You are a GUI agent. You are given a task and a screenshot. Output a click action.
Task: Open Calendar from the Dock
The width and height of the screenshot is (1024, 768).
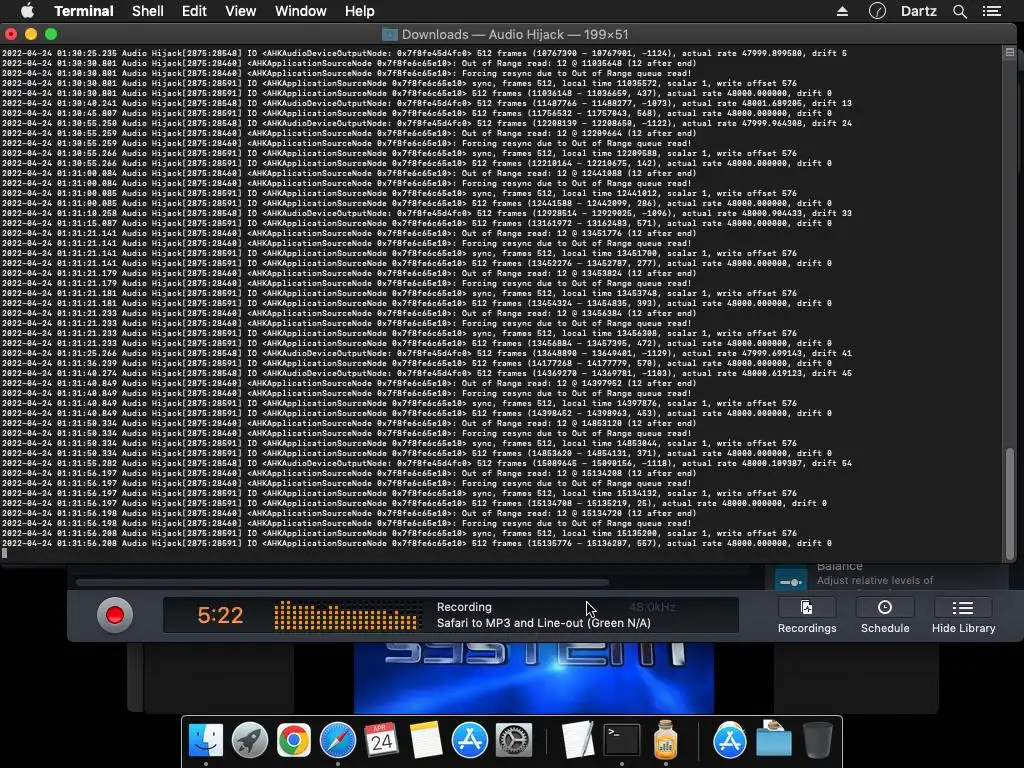[381, 741]
